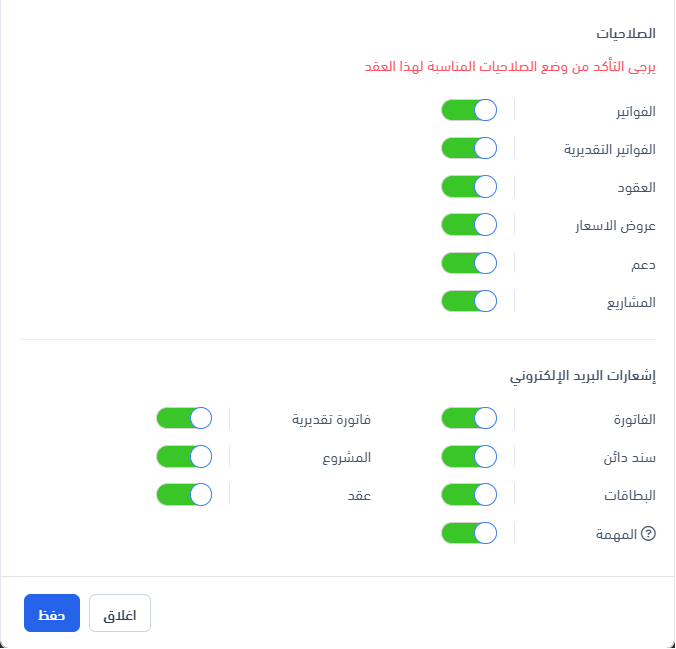Toggle the المهمة email notification

click(469, 532)
